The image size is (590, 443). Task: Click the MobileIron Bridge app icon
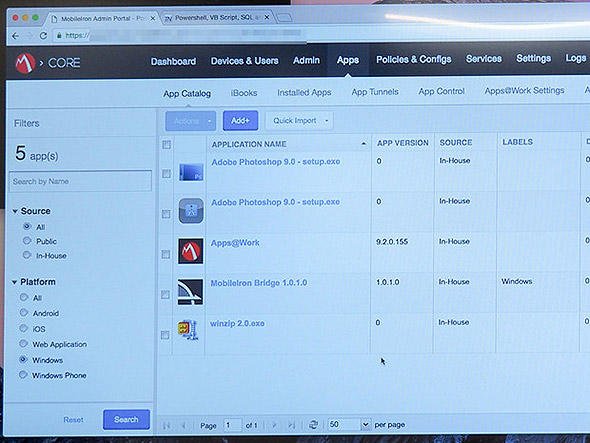190,292
